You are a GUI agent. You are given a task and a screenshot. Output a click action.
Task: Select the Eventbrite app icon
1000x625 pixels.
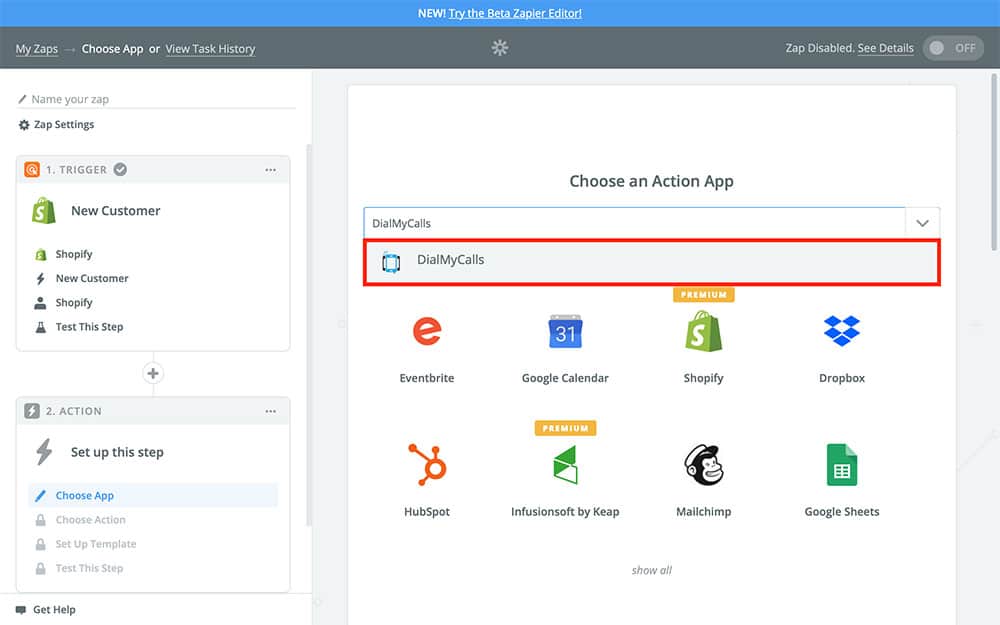tap(427, 331)
